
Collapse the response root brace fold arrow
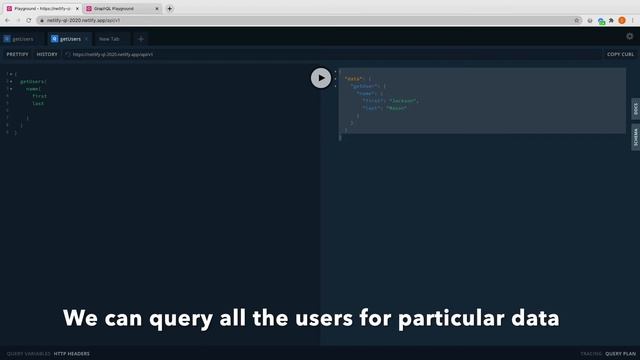(336, 72)
